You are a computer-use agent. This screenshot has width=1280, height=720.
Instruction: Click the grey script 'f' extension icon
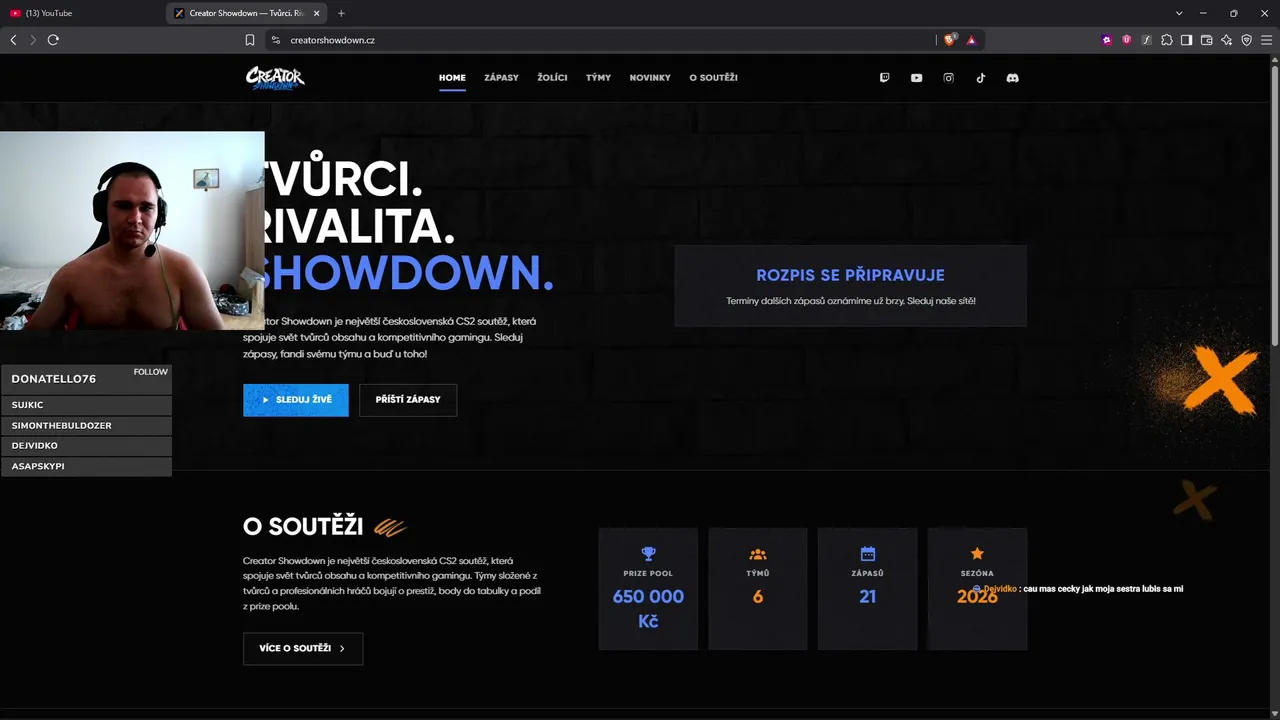tap(1147, 40)
